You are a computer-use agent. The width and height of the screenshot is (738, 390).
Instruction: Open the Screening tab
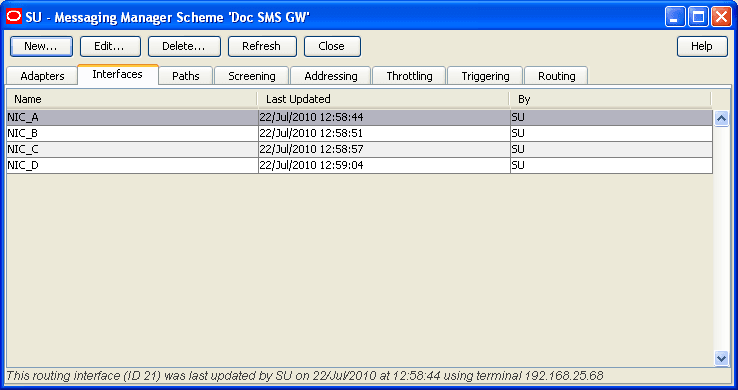252,76
